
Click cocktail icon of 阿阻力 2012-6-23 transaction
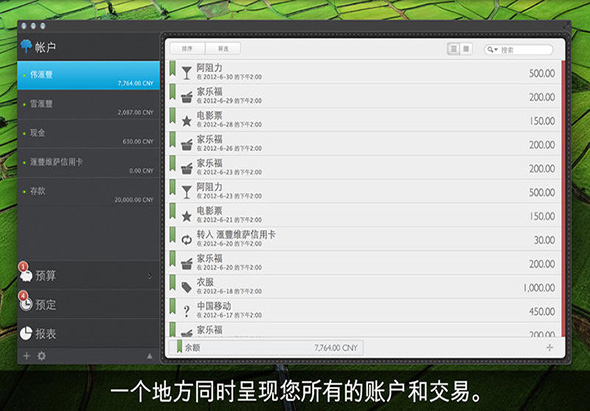186,192
